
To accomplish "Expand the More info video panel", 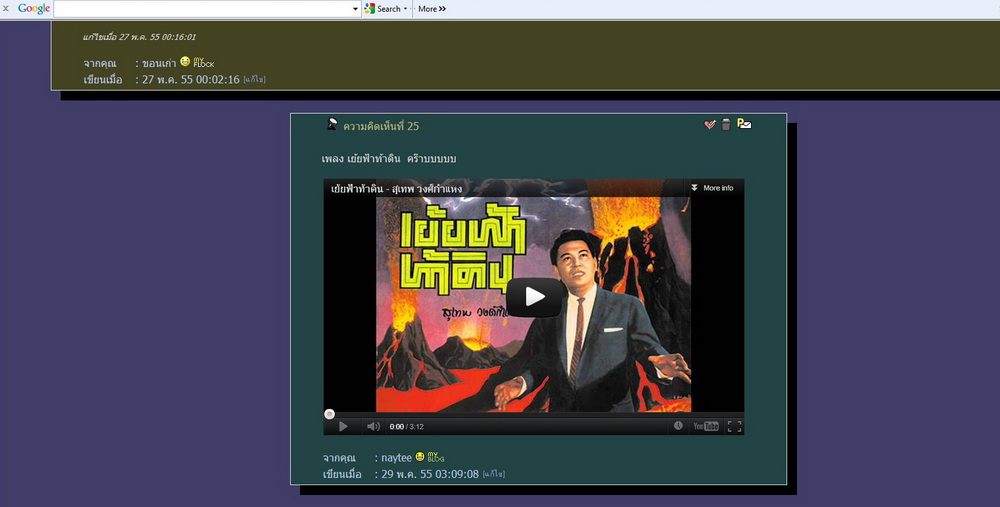I will [x=712, y=188].
